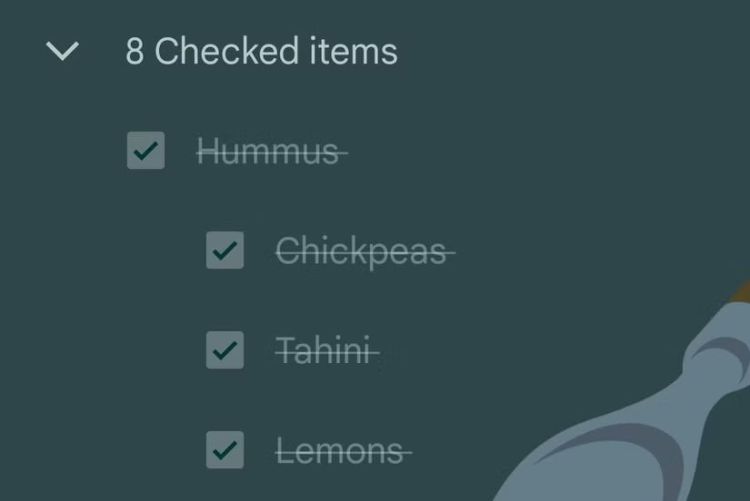This screenshot has height=501, width=750.
Task: Place cursor in the nested Lemons entry
Action: point(340,451)
